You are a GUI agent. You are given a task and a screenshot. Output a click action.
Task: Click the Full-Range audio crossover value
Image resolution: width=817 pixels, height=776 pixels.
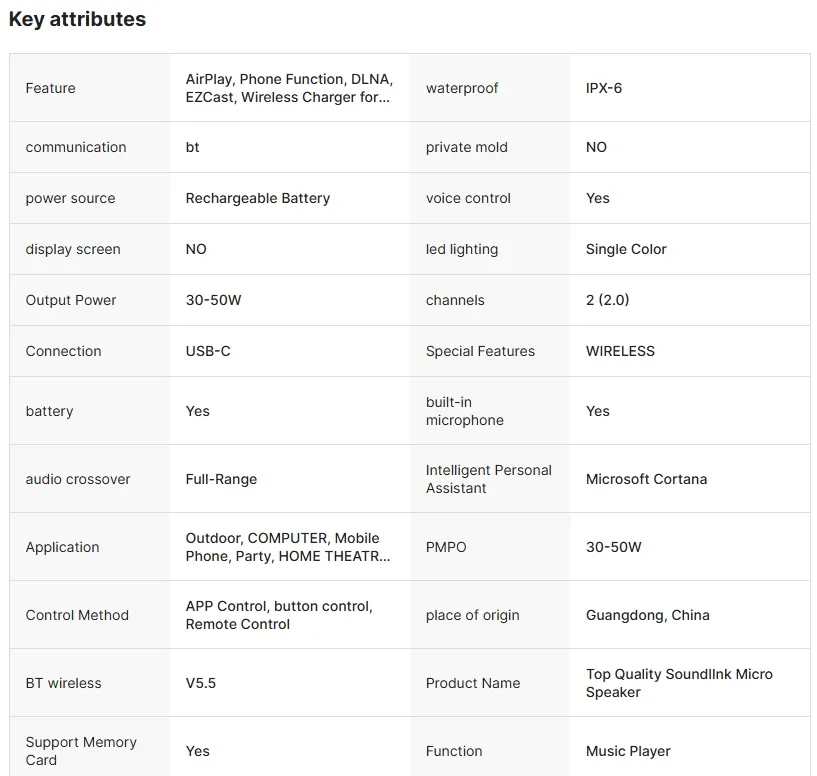(221, 479)
